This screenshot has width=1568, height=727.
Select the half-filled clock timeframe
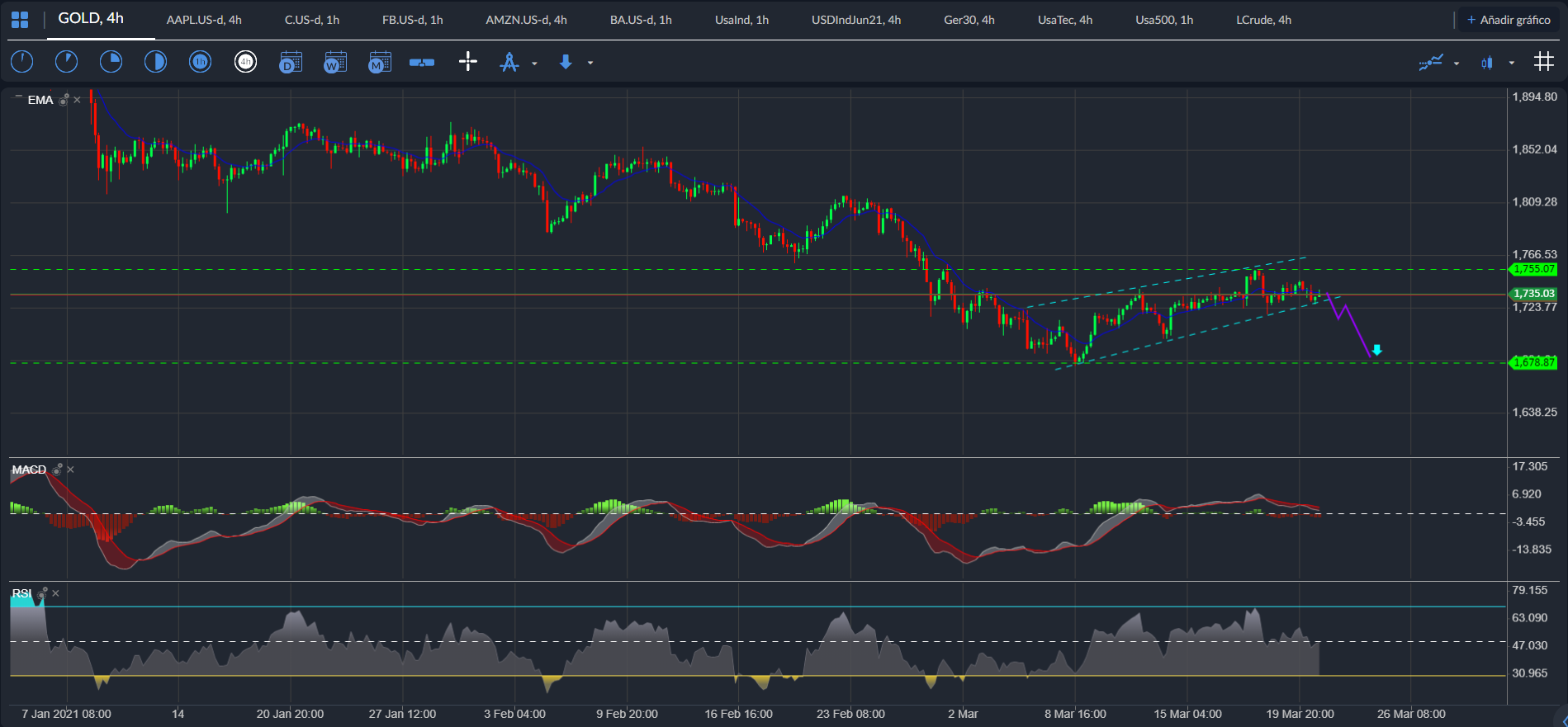[156, 62]
